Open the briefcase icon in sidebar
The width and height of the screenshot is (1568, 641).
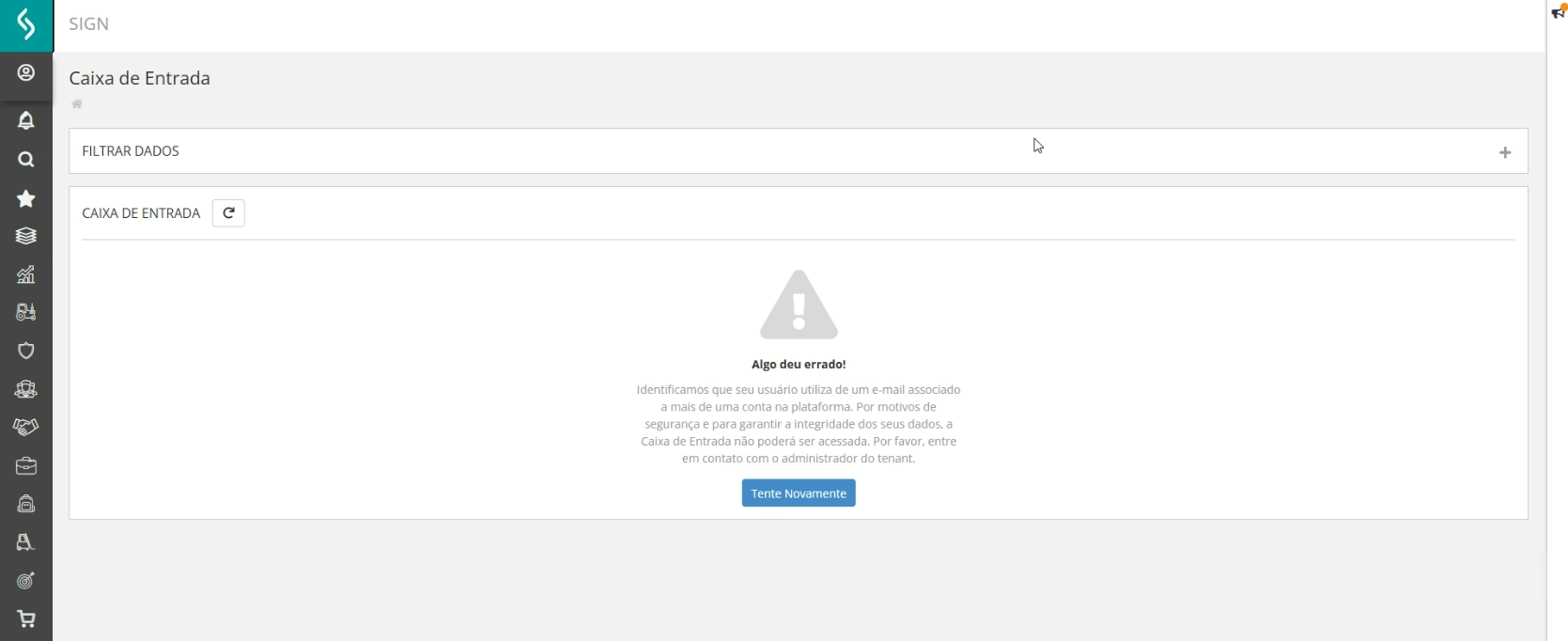pos(26,466)
